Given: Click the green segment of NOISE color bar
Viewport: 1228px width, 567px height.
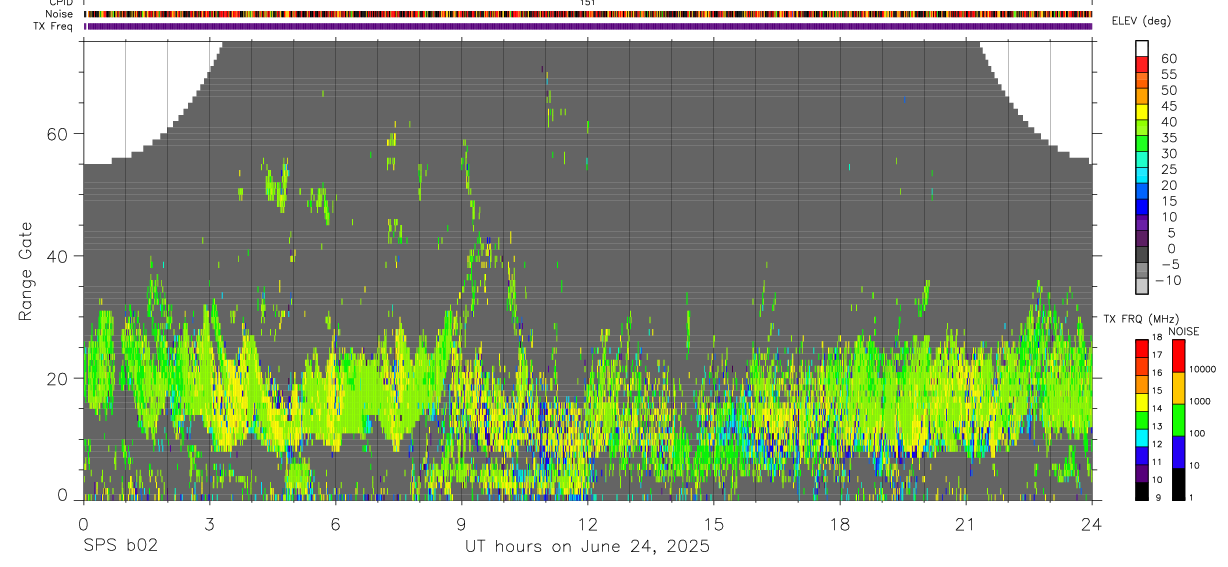Looking at the screenshot, I should coord(1178,420).
